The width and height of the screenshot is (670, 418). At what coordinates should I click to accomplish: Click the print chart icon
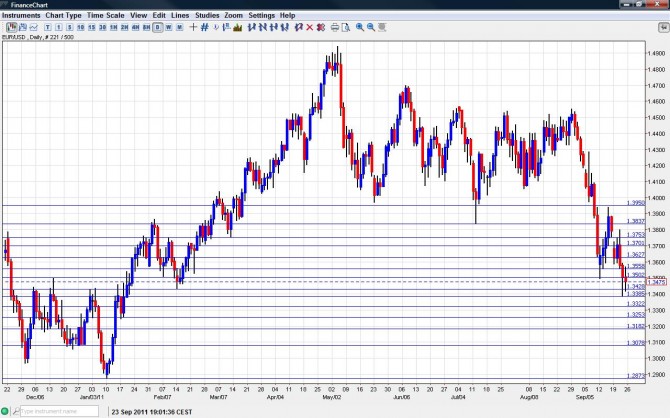point(335,27)
